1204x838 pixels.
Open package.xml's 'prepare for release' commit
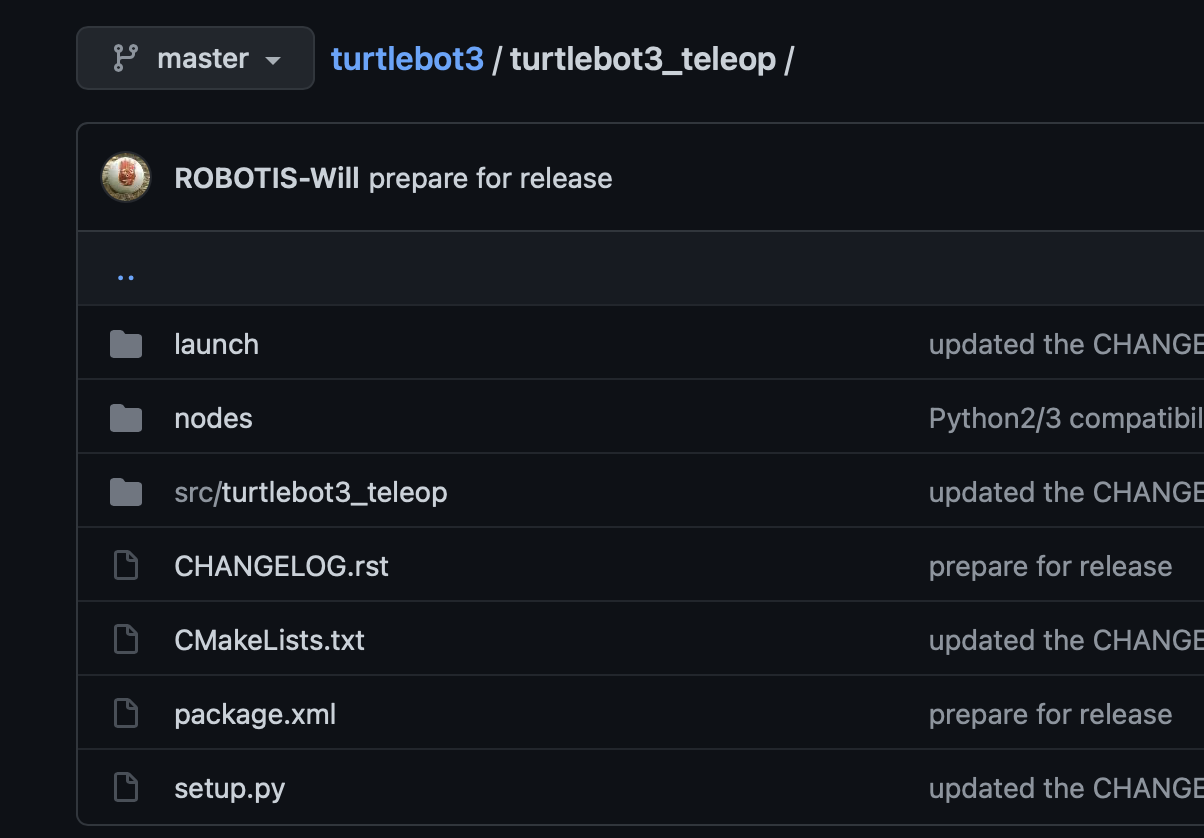1050,714
